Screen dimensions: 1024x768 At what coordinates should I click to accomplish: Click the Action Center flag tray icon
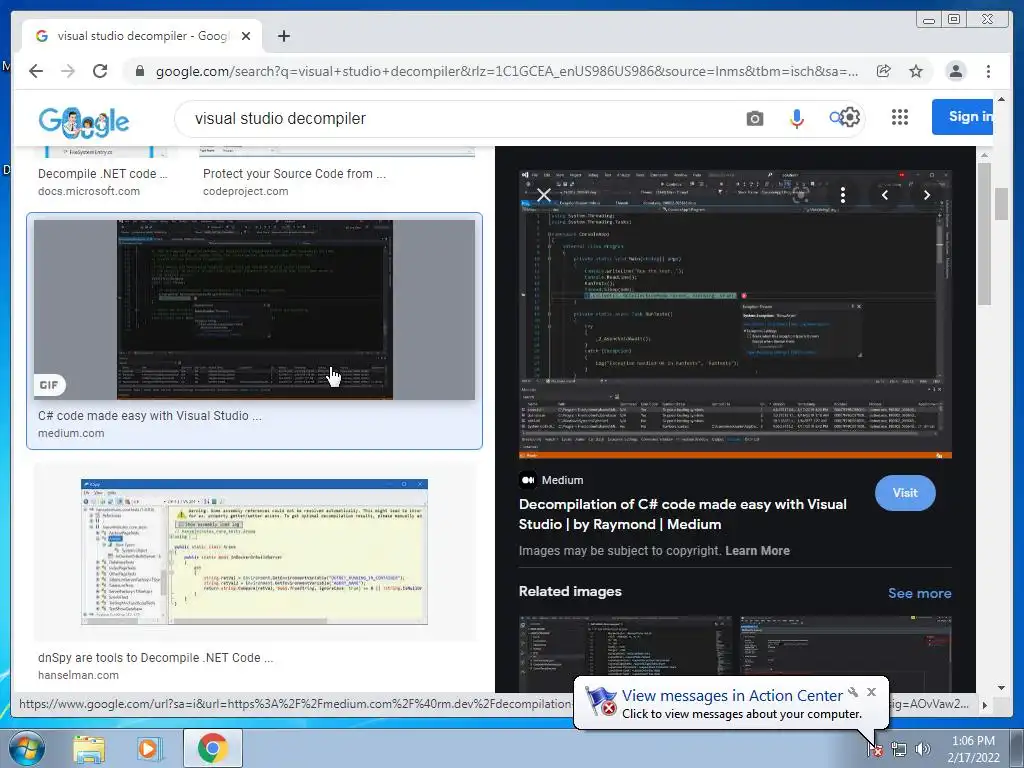point(875,750)
